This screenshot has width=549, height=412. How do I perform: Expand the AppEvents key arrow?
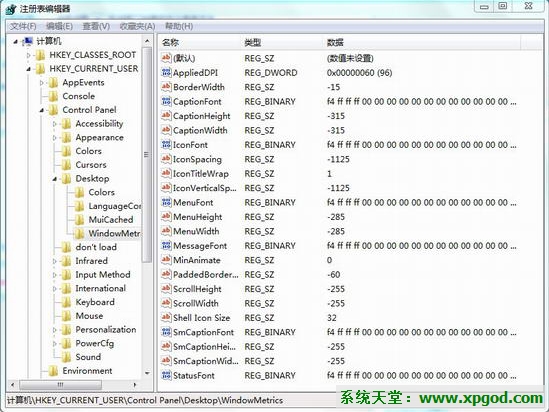[42, 83]
